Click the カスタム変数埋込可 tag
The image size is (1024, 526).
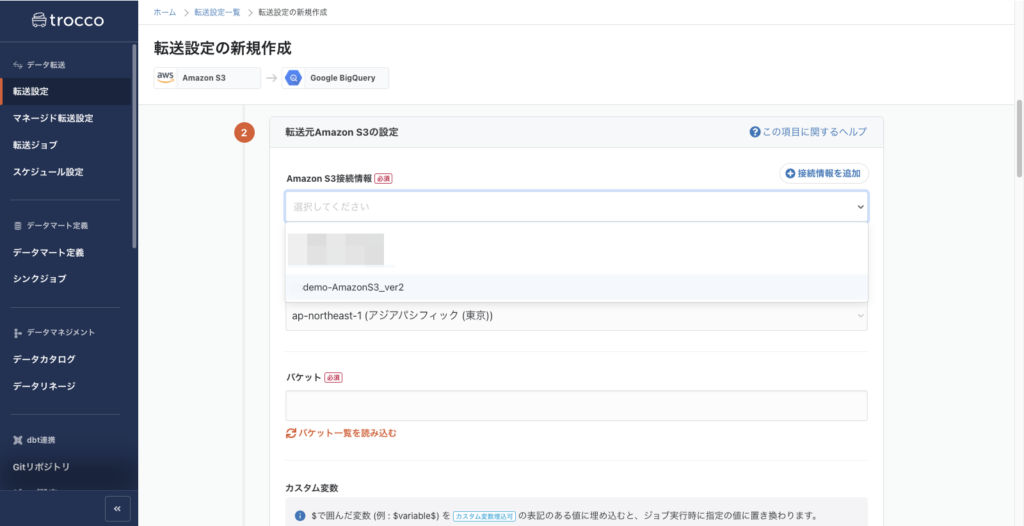click(x=484, y=516)
